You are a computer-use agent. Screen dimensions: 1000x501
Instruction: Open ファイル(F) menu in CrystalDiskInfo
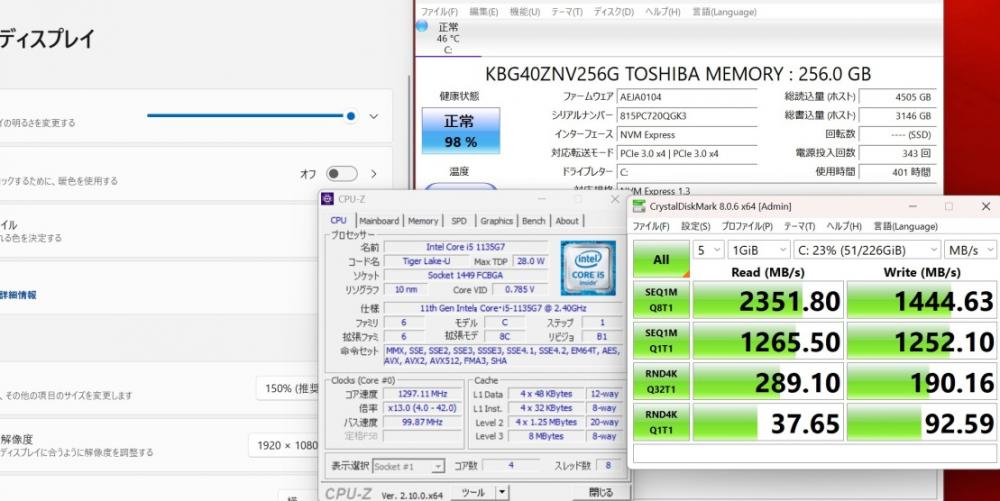[x=439, y=11]
